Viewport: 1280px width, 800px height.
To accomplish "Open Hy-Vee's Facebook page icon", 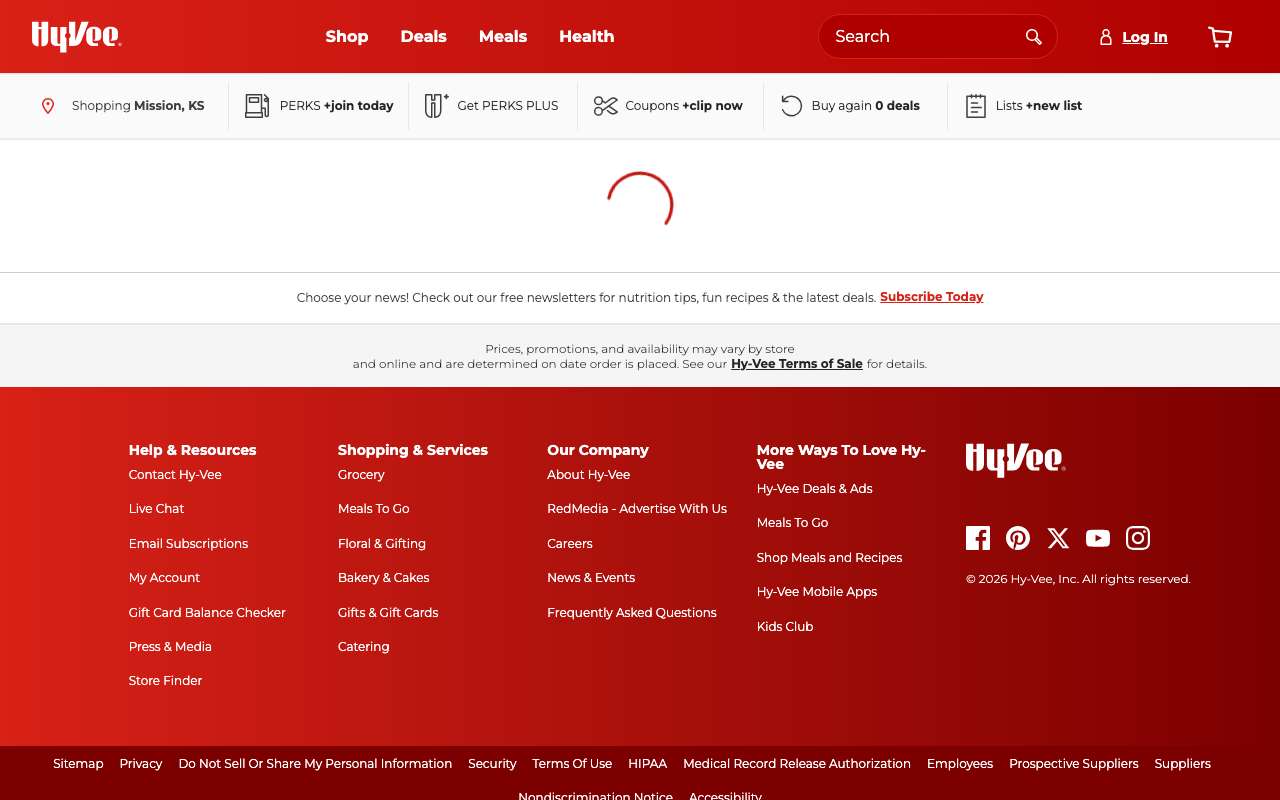I will click(x=978, y=538).
